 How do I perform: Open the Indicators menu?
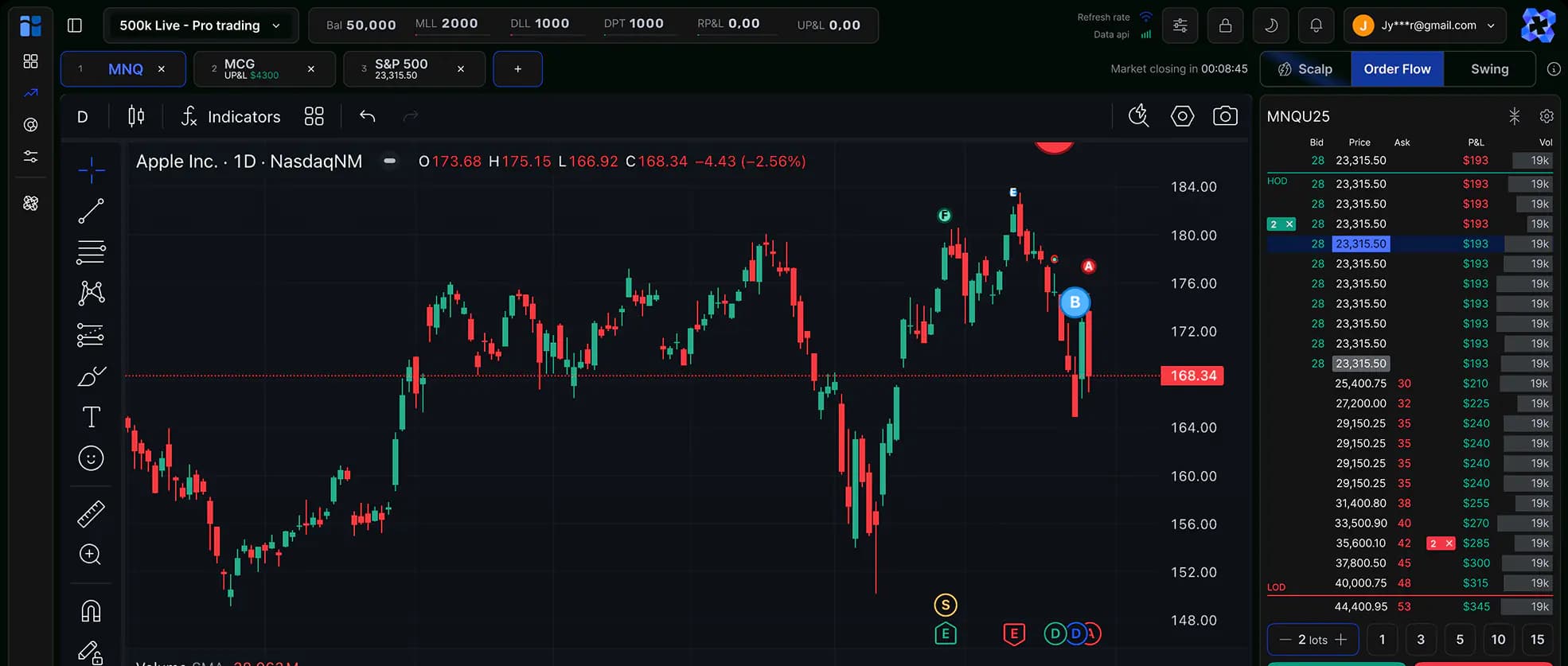click(x=231, y=117)
